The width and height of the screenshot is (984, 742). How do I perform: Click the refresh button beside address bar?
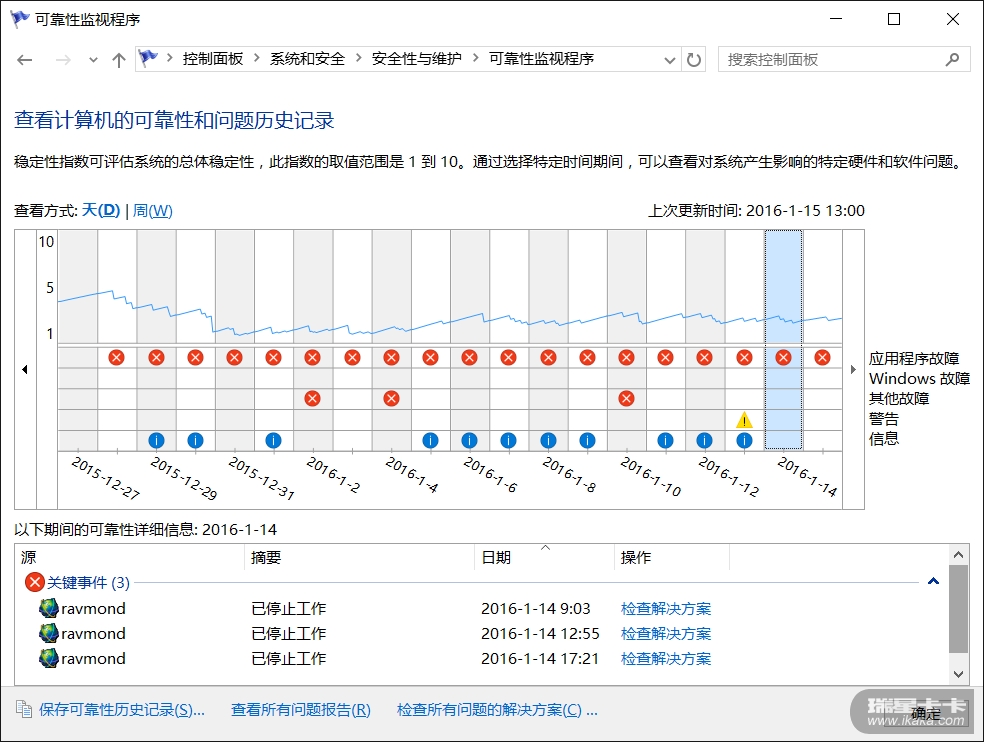pos(694,60)
